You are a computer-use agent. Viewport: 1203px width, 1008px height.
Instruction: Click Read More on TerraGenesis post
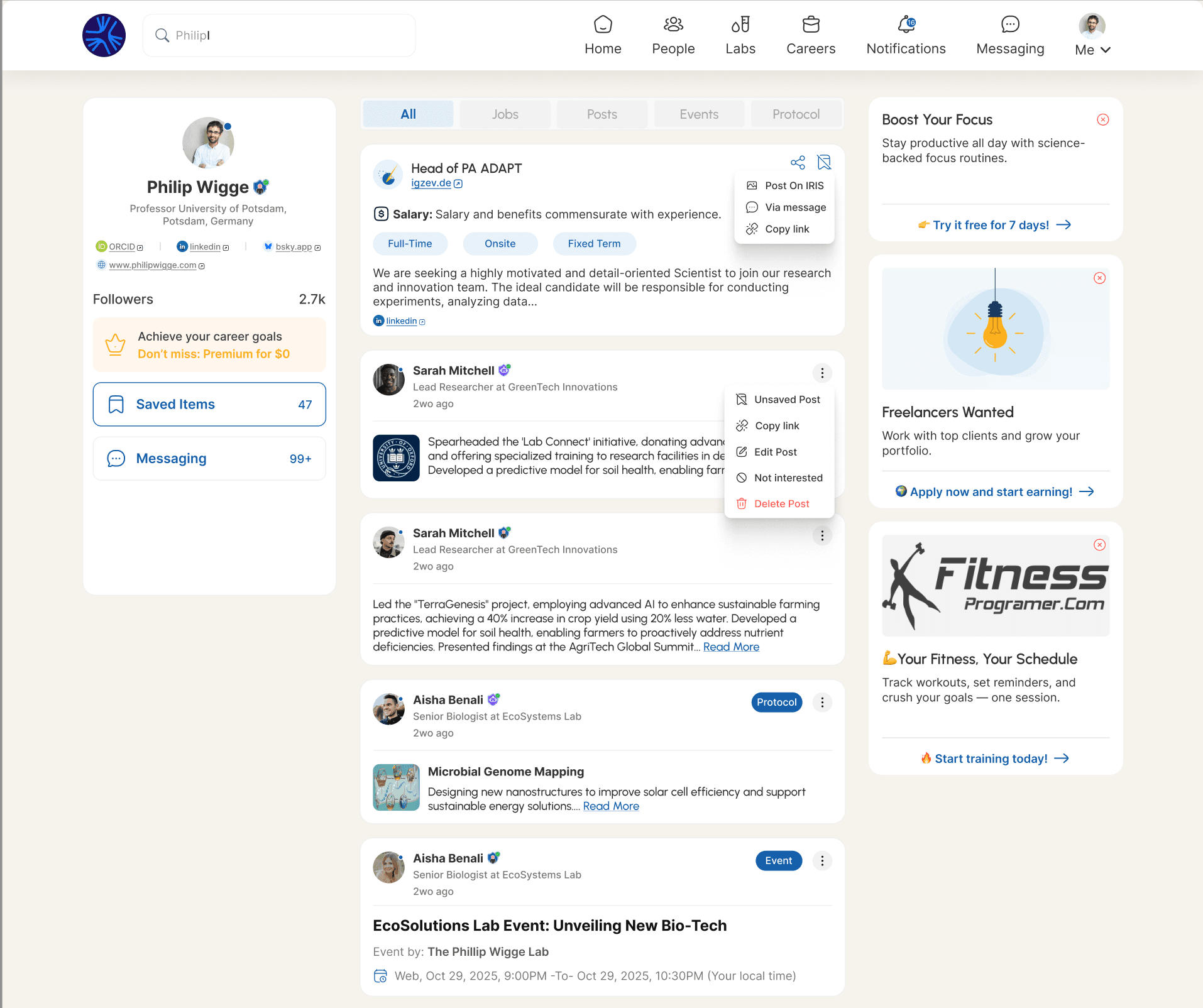pyautogui.click(x=731, y=647)
